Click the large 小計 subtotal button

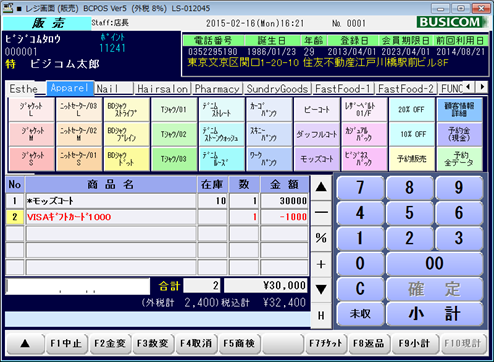point(434,314)
